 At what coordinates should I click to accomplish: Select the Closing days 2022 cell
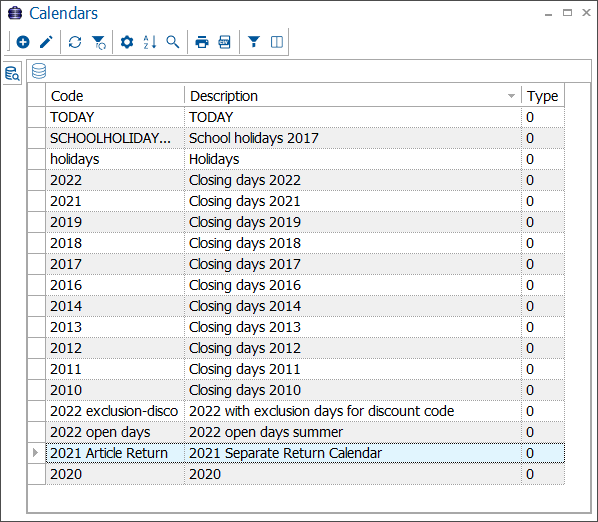pos(353,180)
